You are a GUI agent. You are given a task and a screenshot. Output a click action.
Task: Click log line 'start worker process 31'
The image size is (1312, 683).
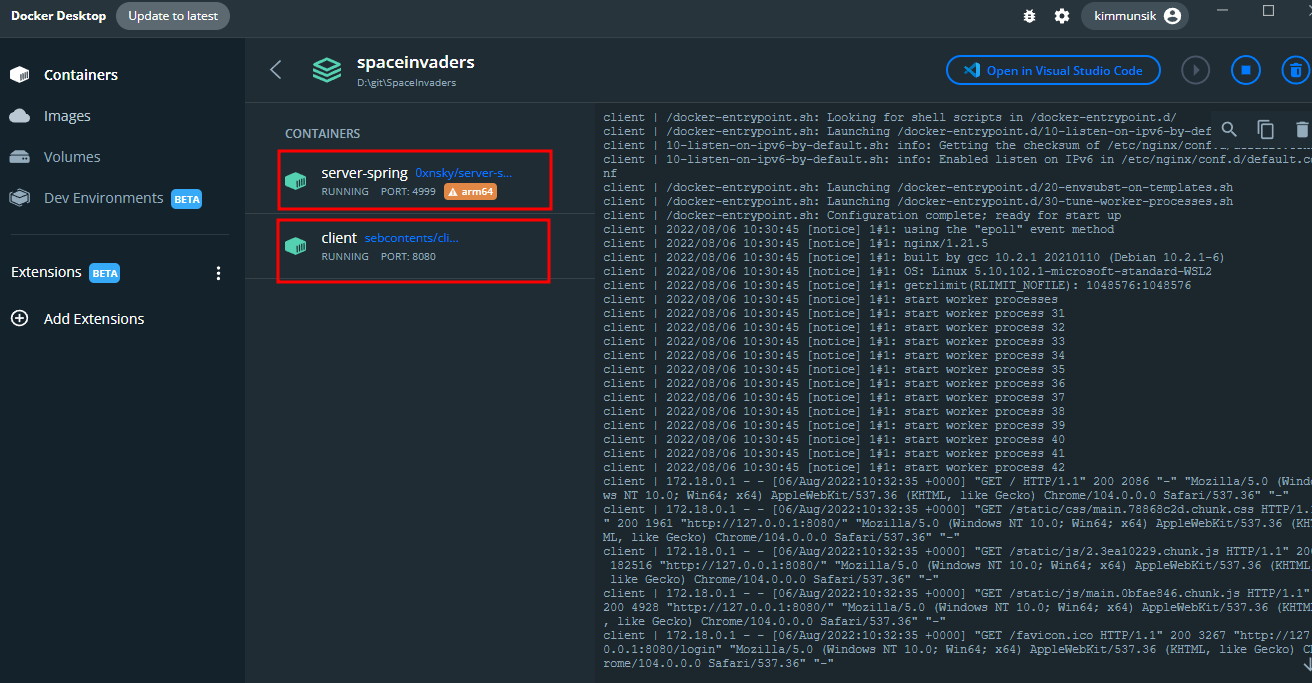834,313
